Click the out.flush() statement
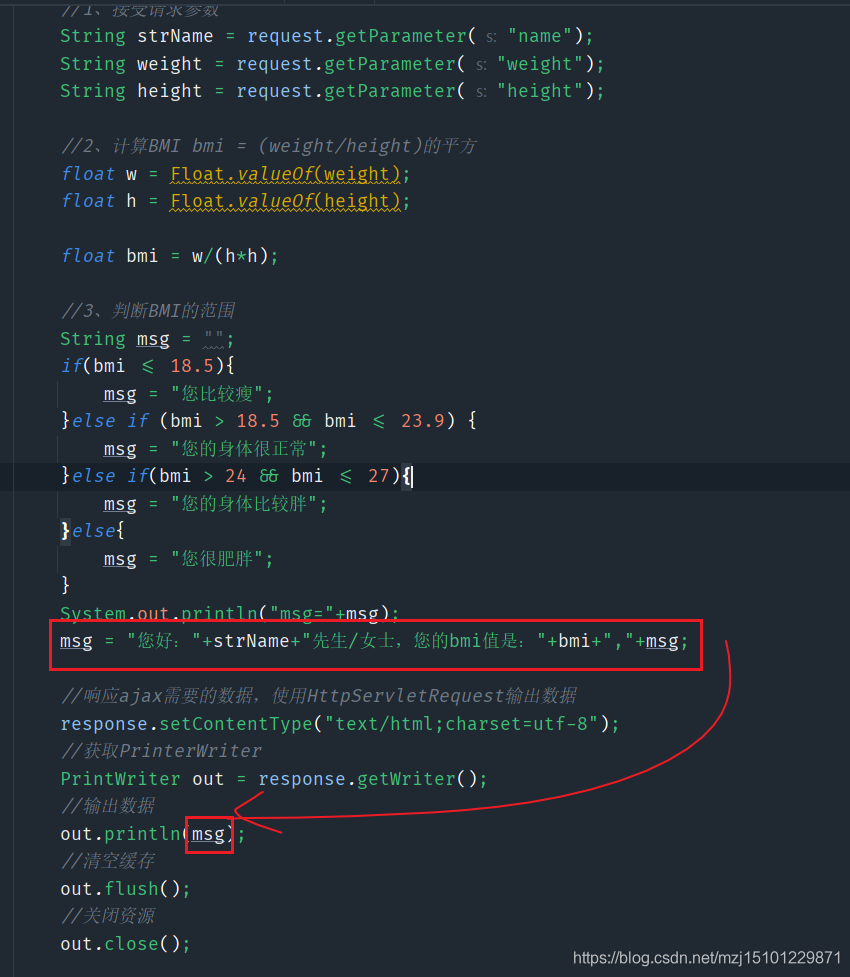 coord(125,889)
